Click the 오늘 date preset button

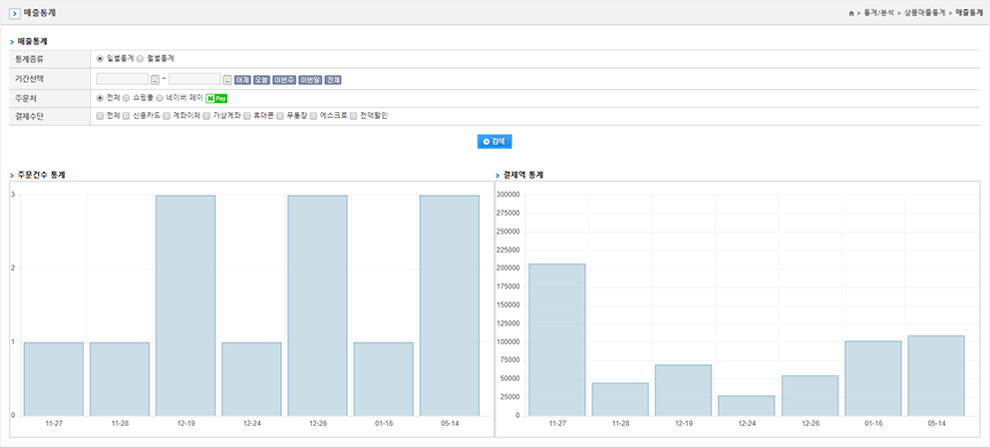click(261, 79)
